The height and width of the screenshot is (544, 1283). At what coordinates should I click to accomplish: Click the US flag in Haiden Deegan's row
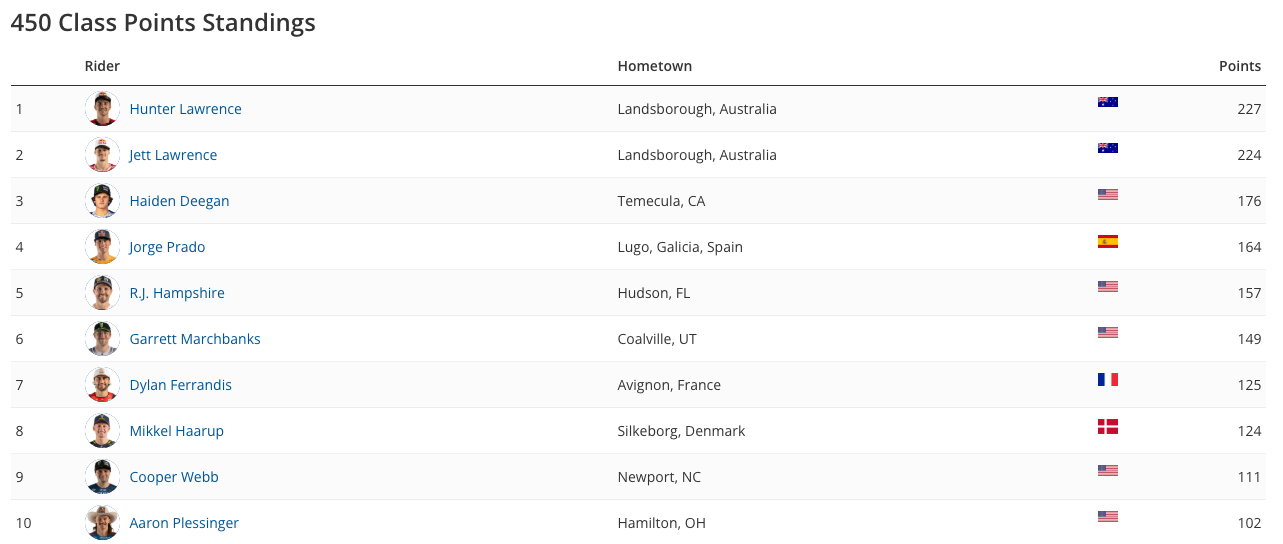(x=1108, y=195)
